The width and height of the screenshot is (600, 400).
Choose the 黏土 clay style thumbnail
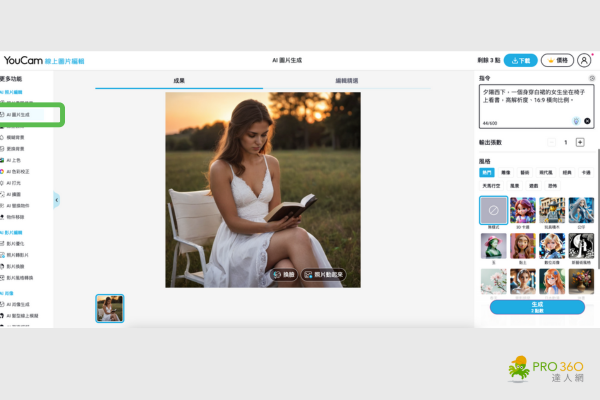(x=523, y=246)
